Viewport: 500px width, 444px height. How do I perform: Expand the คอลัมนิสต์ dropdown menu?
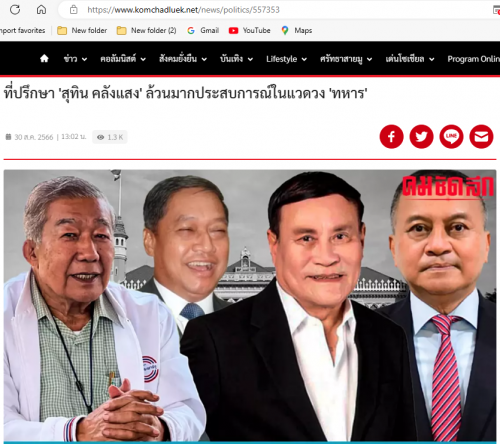click(123, 59)
